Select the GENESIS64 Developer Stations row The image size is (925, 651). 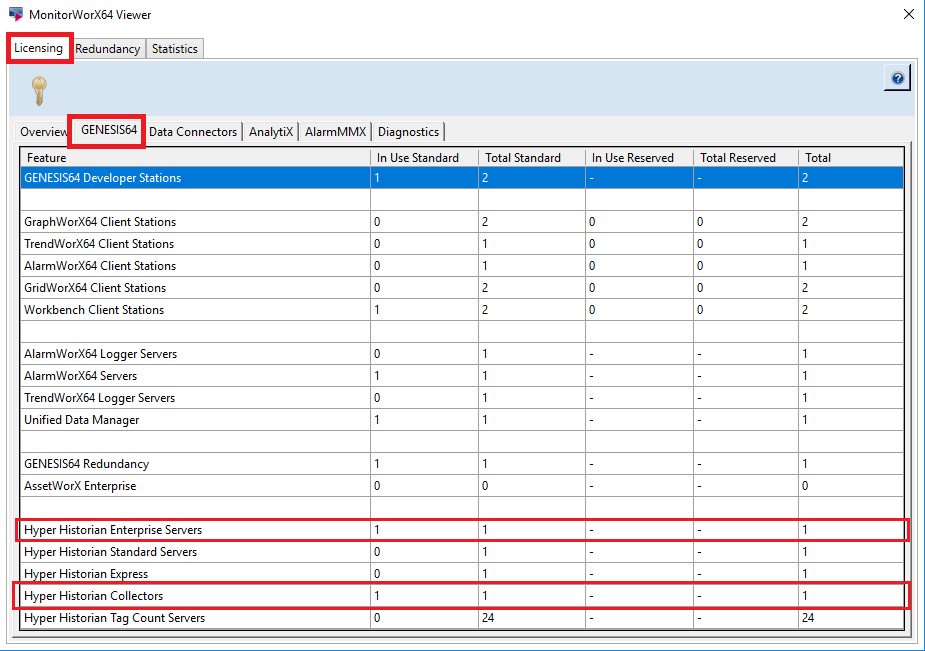(x=462, y=177)
